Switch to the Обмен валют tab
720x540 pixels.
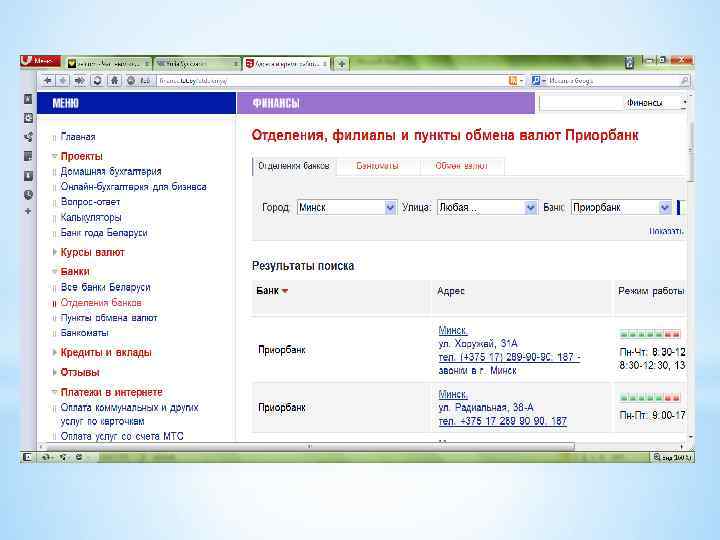click(461, 166)
